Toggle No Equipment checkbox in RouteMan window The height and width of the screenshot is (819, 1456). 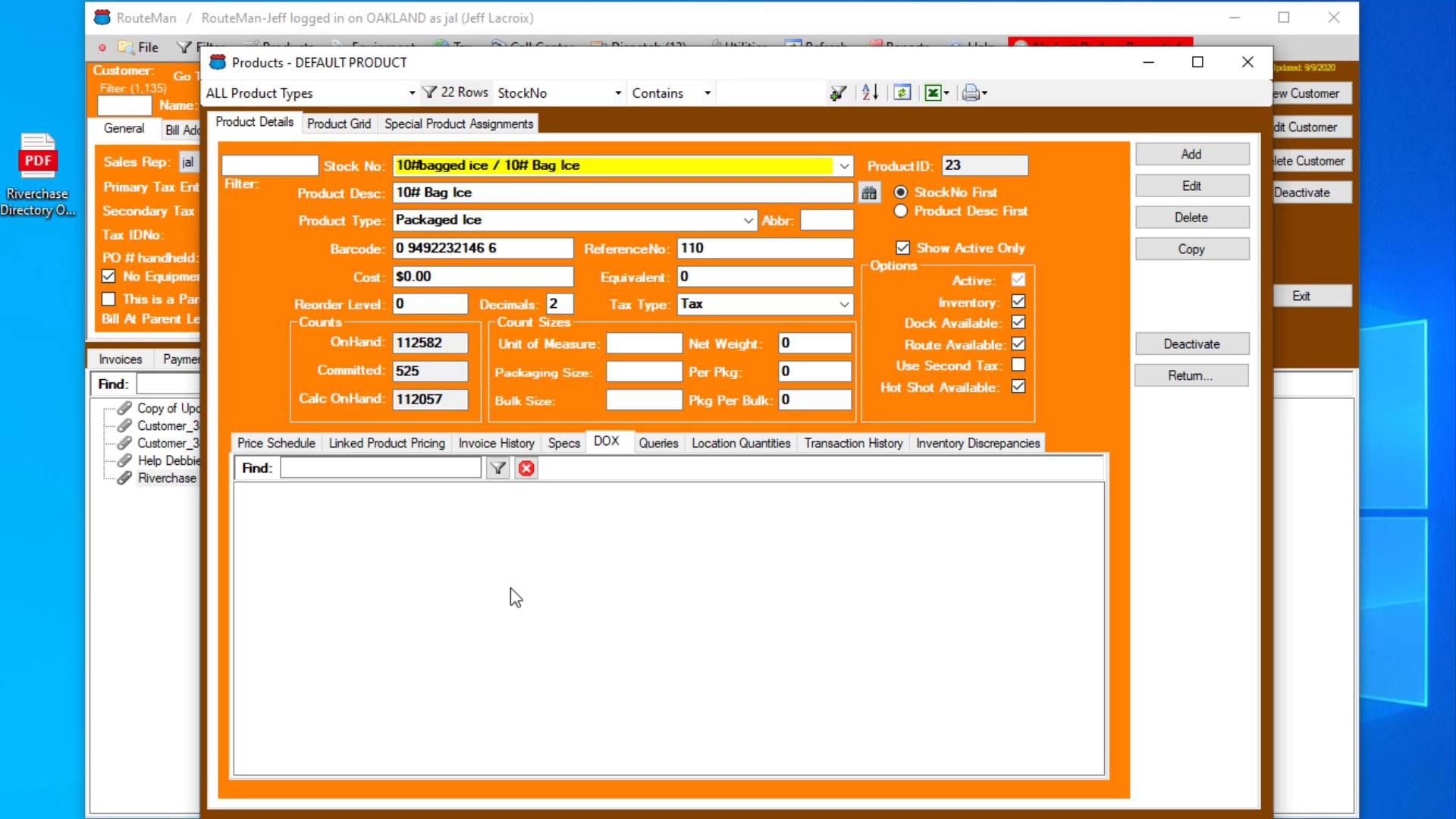pos(108,276)
